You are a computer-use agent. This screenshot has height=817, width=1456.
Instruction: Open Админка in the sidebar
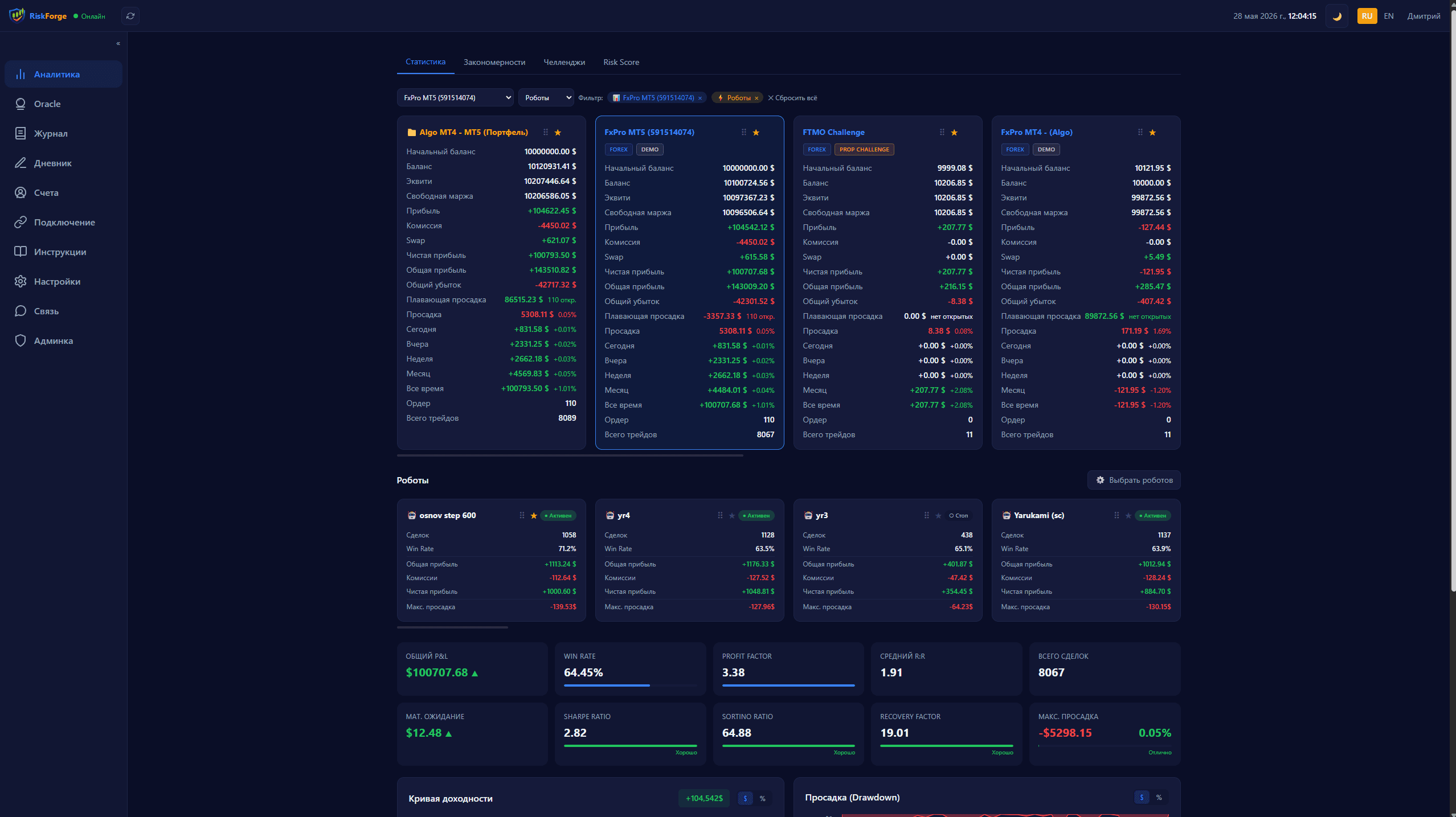coord(63,340)
